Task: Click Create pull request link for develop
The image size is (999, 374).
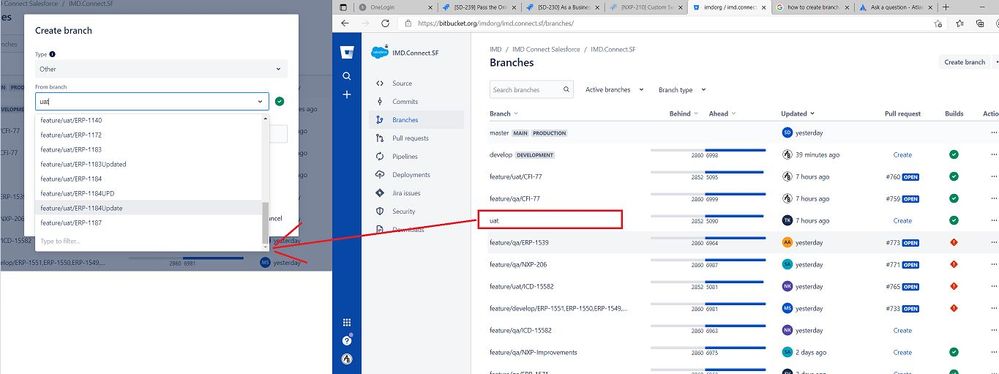Action: [x=902, y=155]
